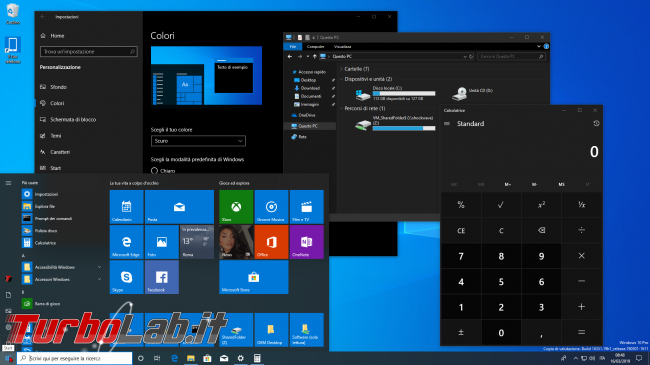Select the Chiaro radio option
The width and height of the screenshot is (650, 365).
point(154,170)
